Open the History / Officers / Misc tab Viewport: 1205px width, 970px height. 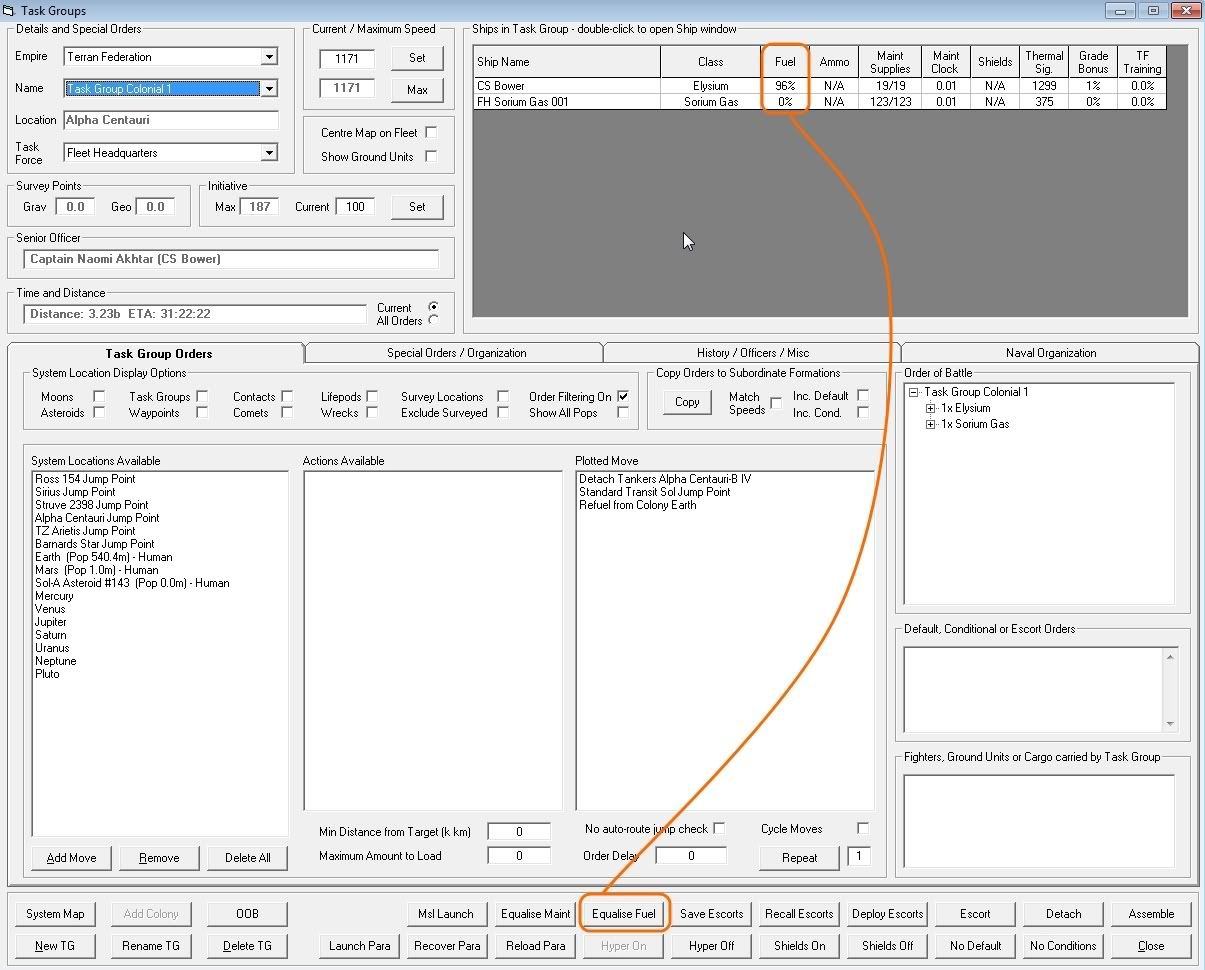753,353
